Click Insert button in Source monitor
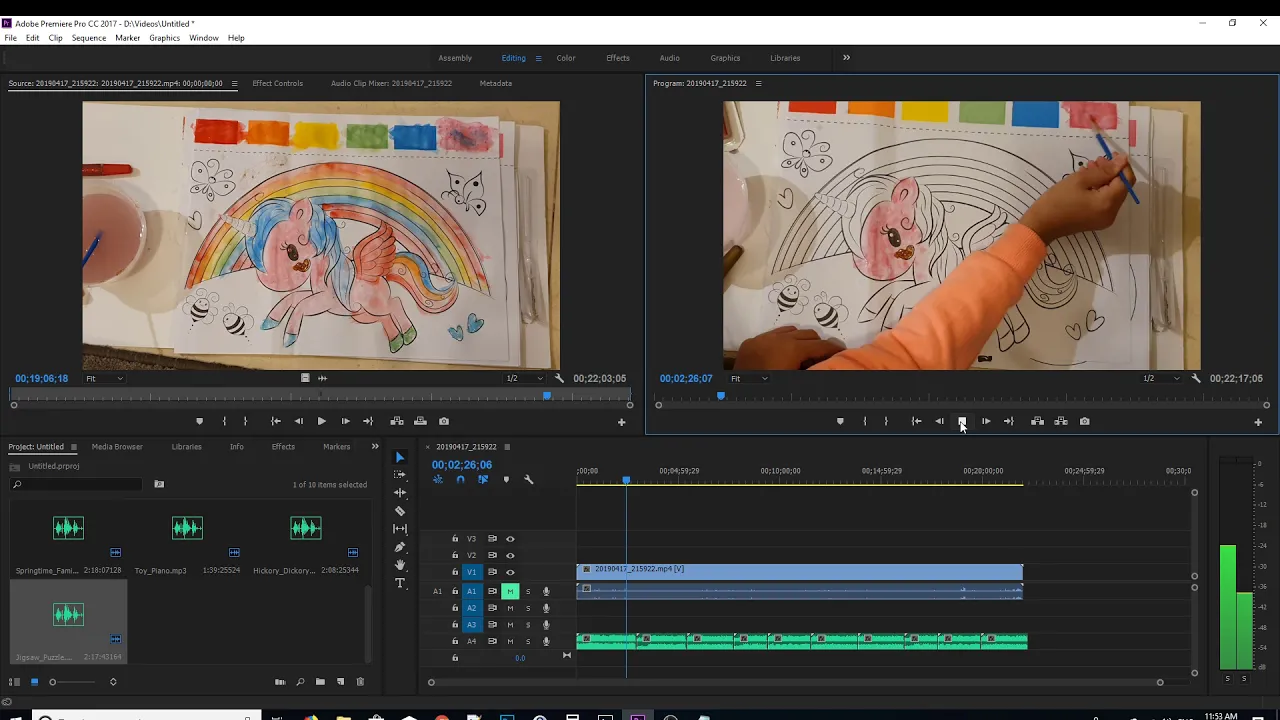Viewport: 1280px width, 720px height. [x=397, y=421]
